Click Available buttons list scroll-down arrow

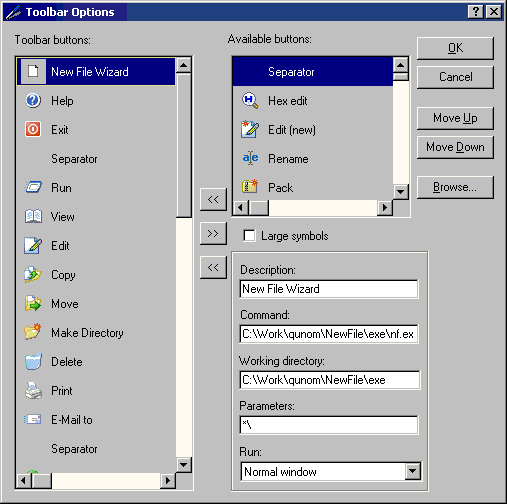point(401,192)
